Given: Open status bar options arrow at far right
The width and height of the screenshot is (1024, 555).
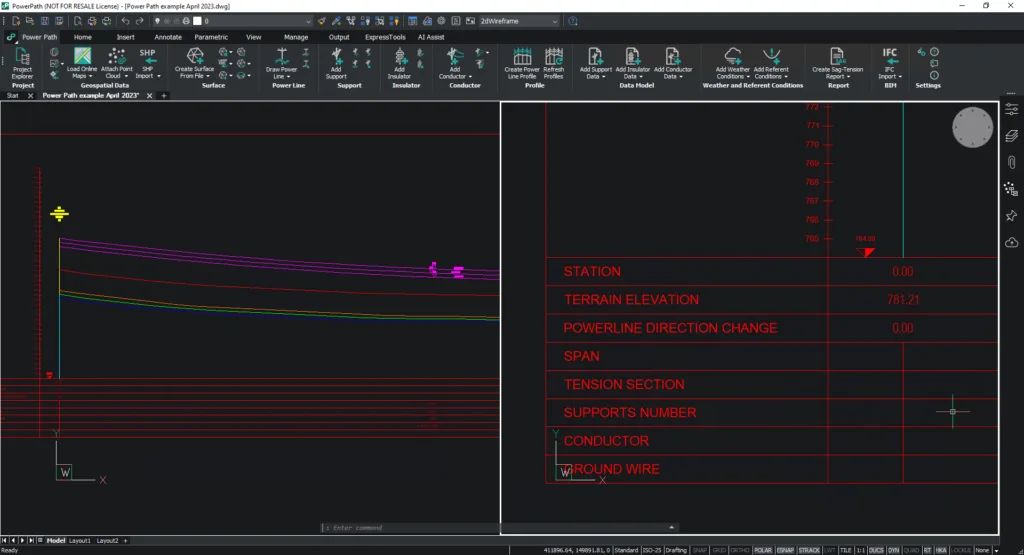Looking at the screenshot, I should pos(996,550).
